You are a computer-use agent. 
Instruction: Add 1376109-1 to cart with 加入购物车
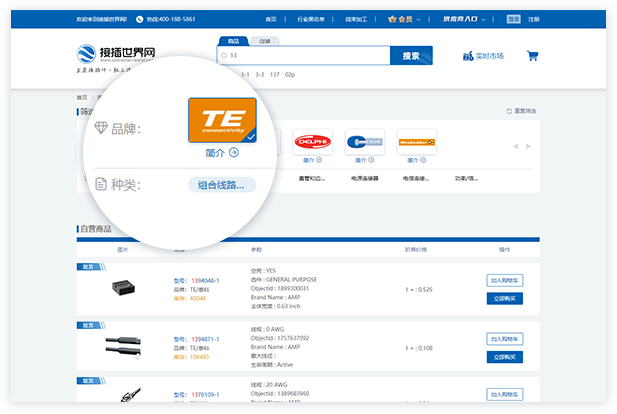click(505, 394)
